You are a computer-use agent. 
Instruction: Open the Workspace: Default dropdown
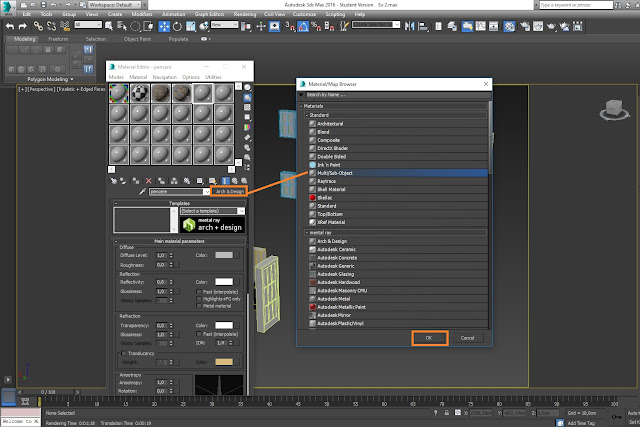[113, 5]
